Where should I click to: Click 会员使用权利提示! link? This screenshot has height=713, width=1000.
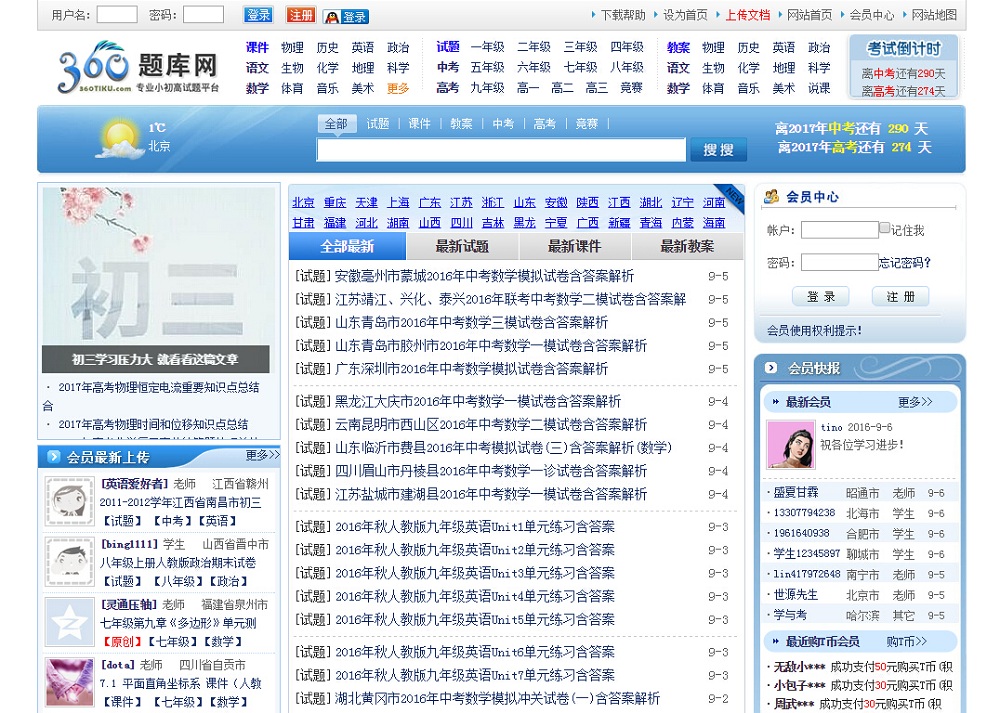click(x=814, y=330)
